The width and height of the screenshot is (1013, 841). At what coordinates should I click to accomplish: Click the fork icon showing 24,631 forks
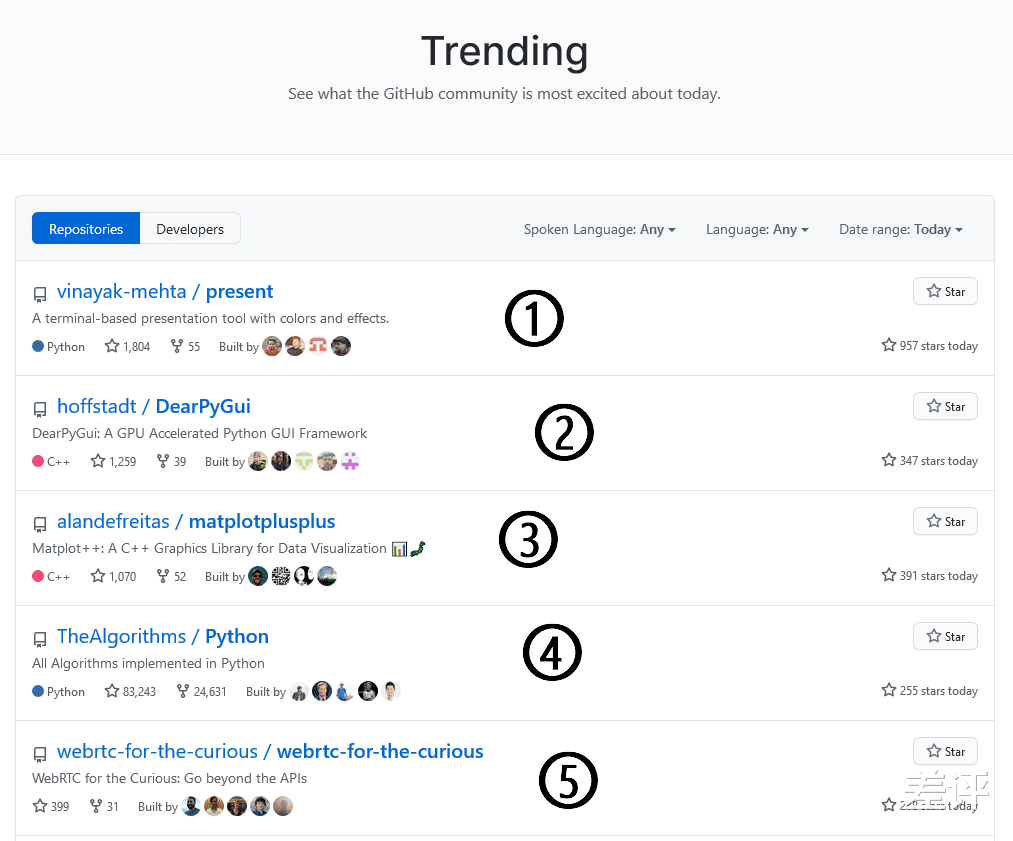pos(183,691)
